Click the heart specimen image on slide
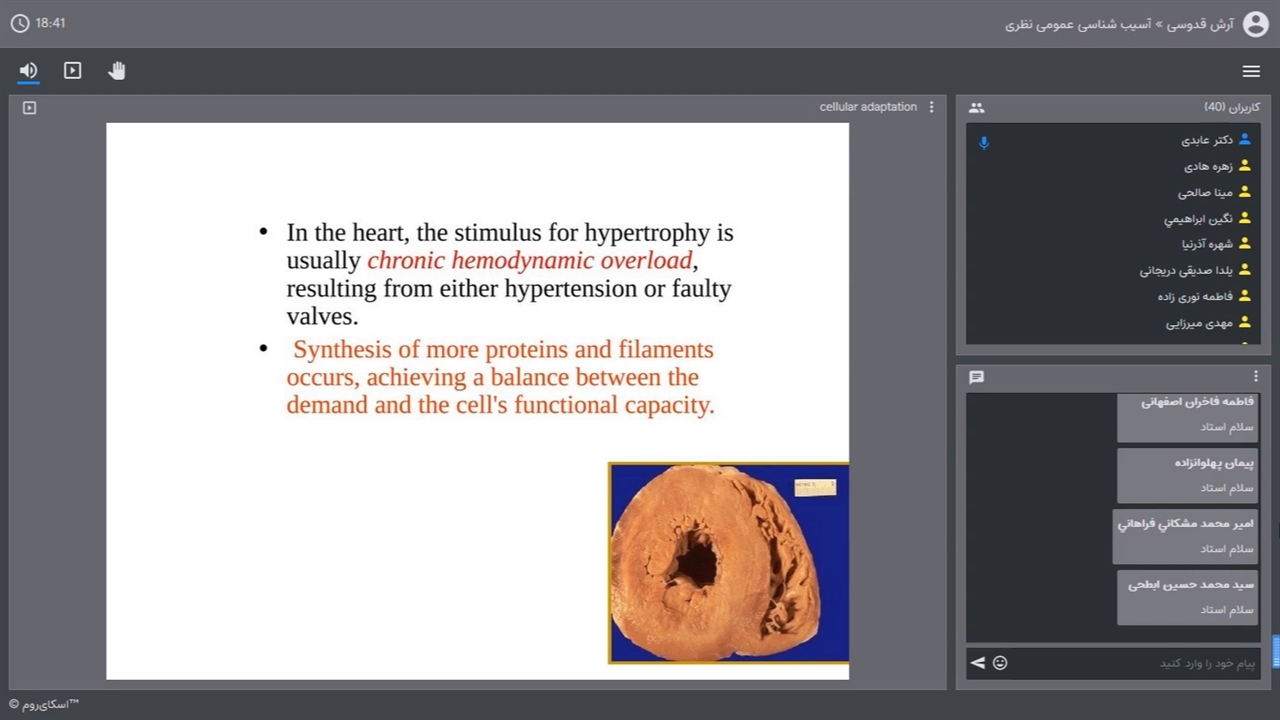This screenshot has height=720, width=1280. pos(728,563)
